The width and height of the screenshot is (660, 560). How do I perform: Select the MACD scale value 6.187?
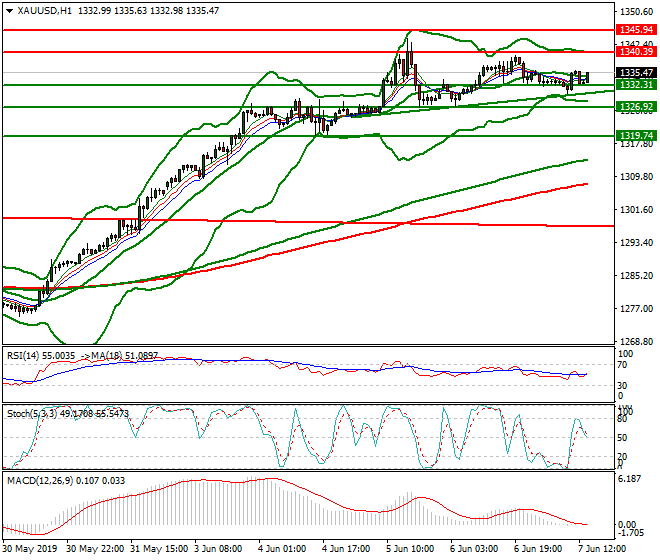coord(629,479)
